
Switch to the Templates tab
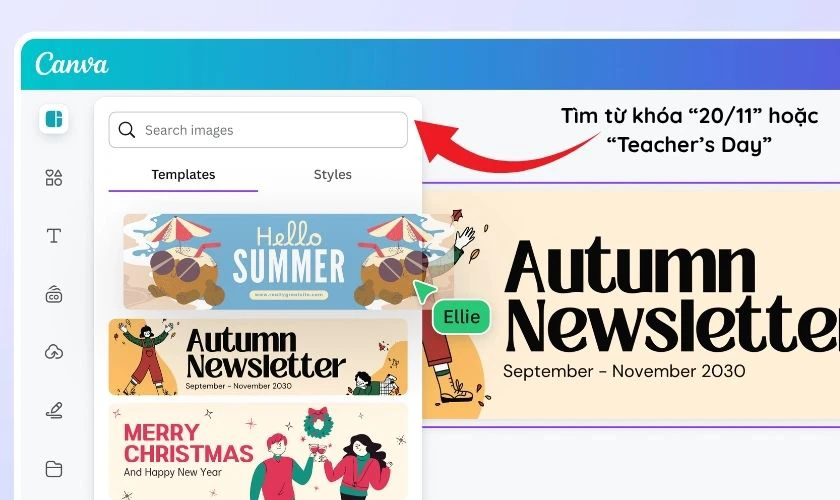[183, 175]
